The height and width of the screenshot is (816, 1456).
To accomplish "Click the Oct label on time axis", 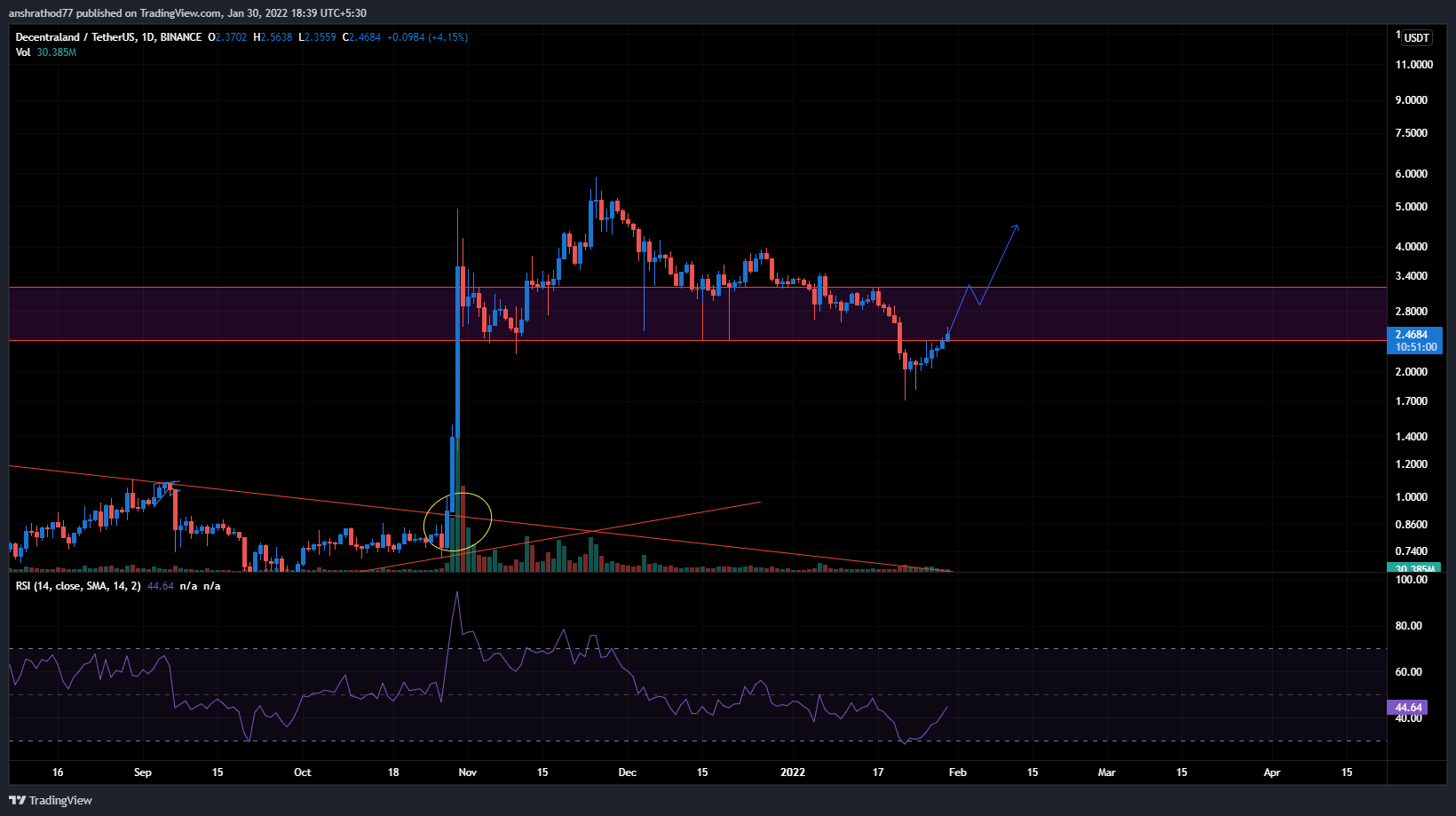I will (303, 772).
